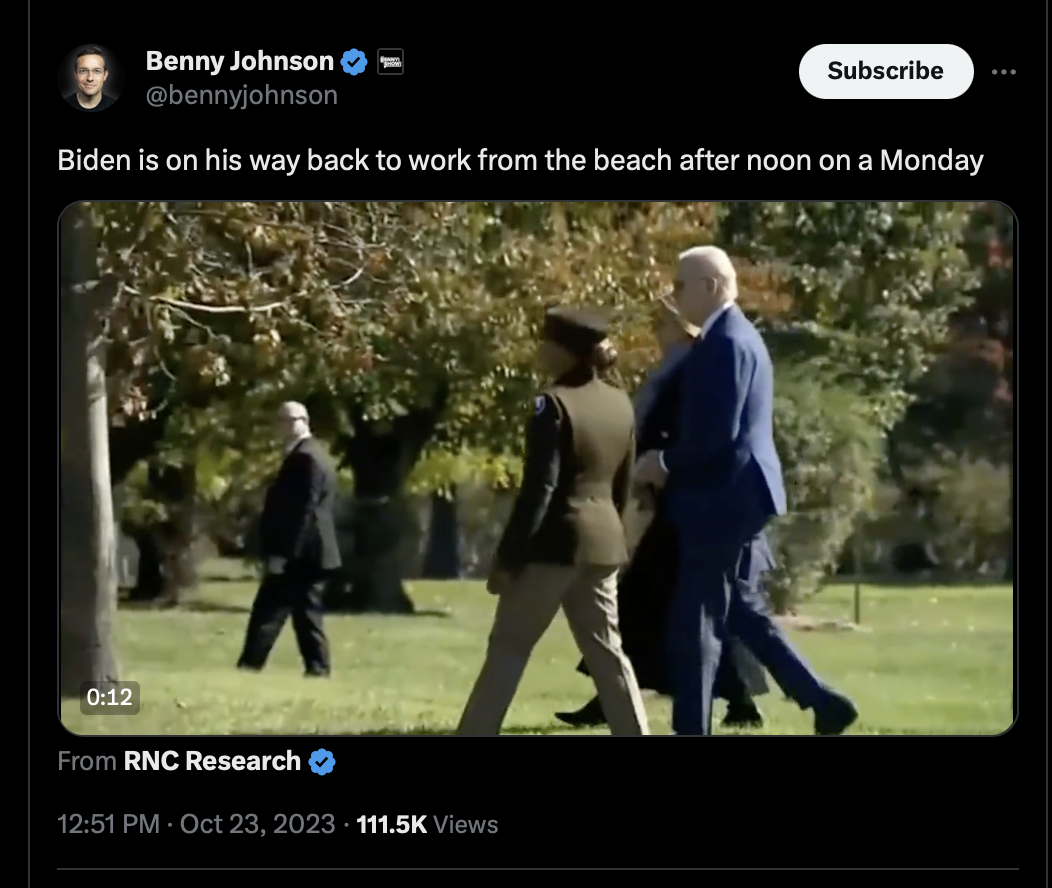Screen dimensions: 1052x888
Task: Click the 0:12 video duration label
Action: pyautogui.click(x=110, y=698)
